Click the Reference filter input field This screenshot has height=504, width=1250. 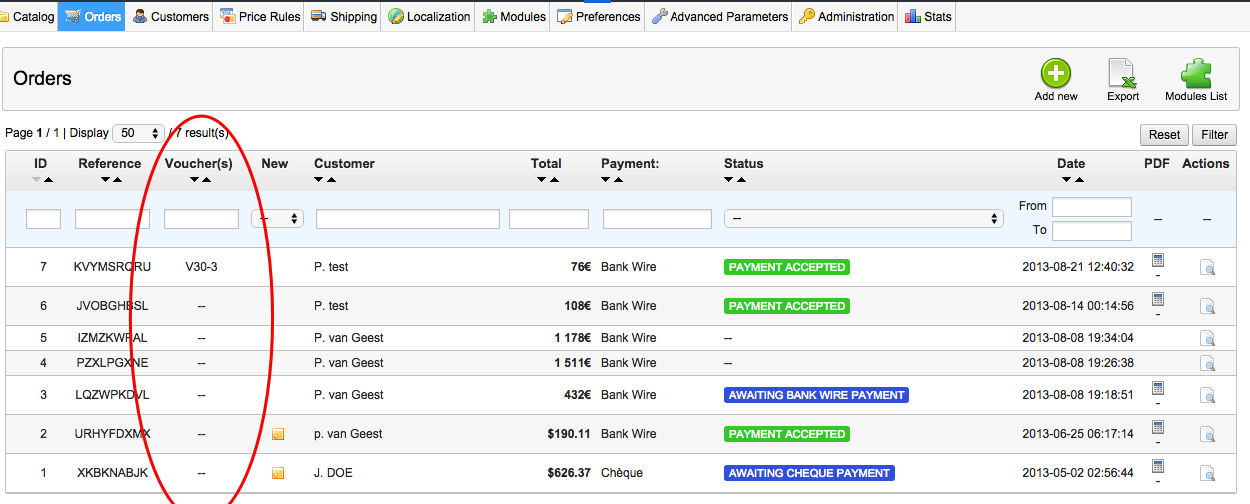coord(112,219)
